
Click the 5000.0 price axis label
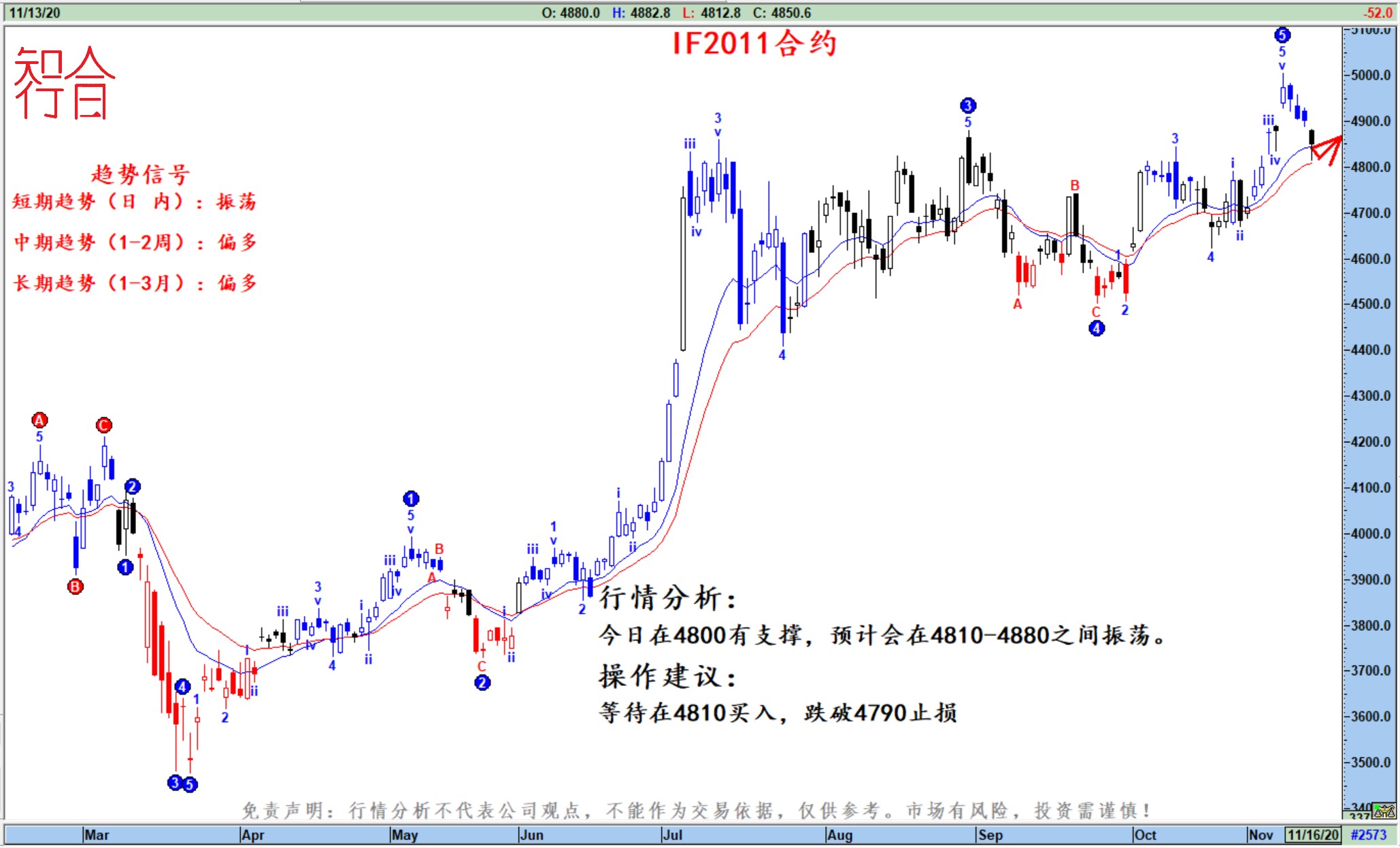pyautogui.click(x=1371, y=75)
